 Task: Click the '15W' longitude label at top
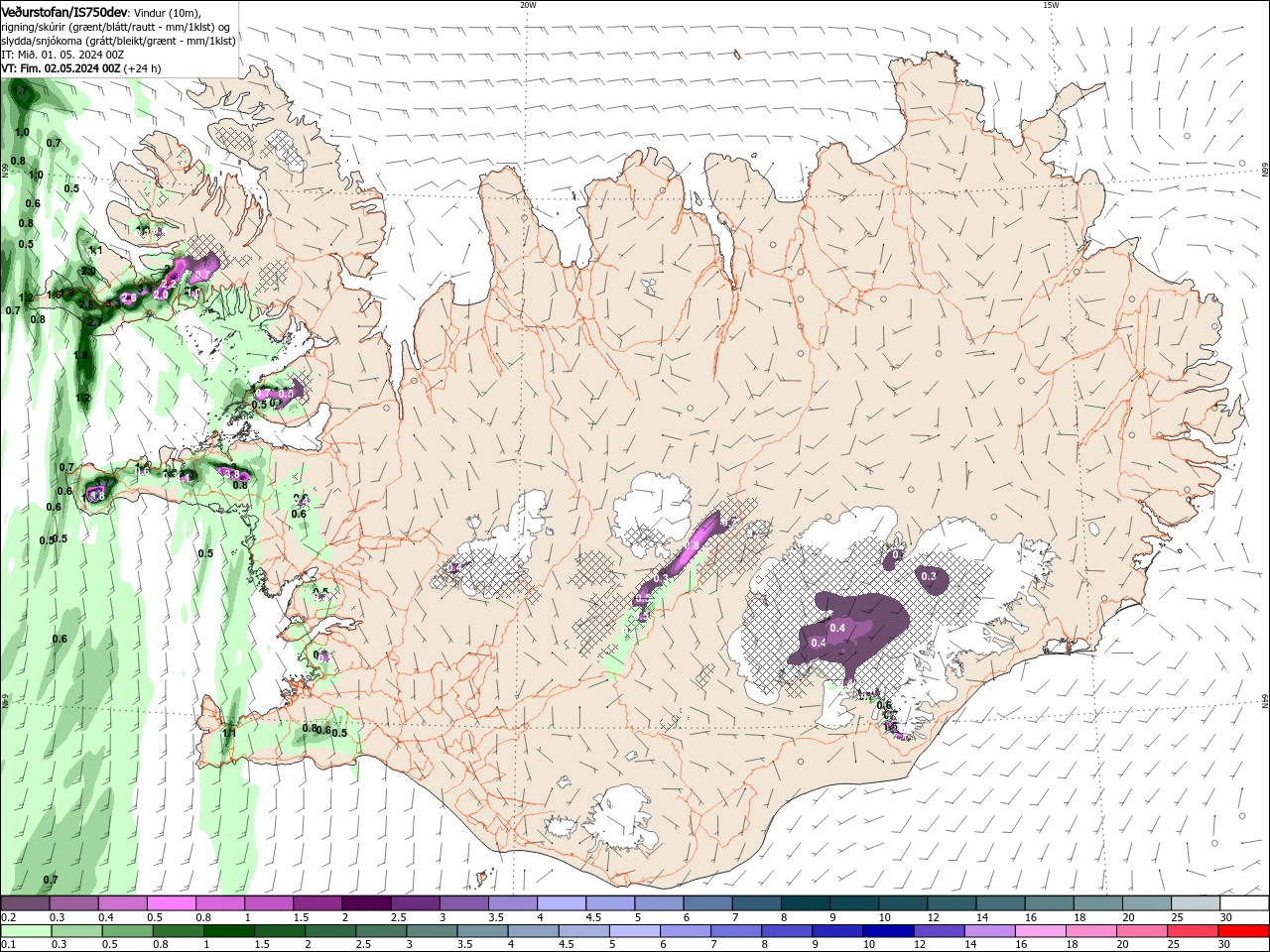(1050, 5)
